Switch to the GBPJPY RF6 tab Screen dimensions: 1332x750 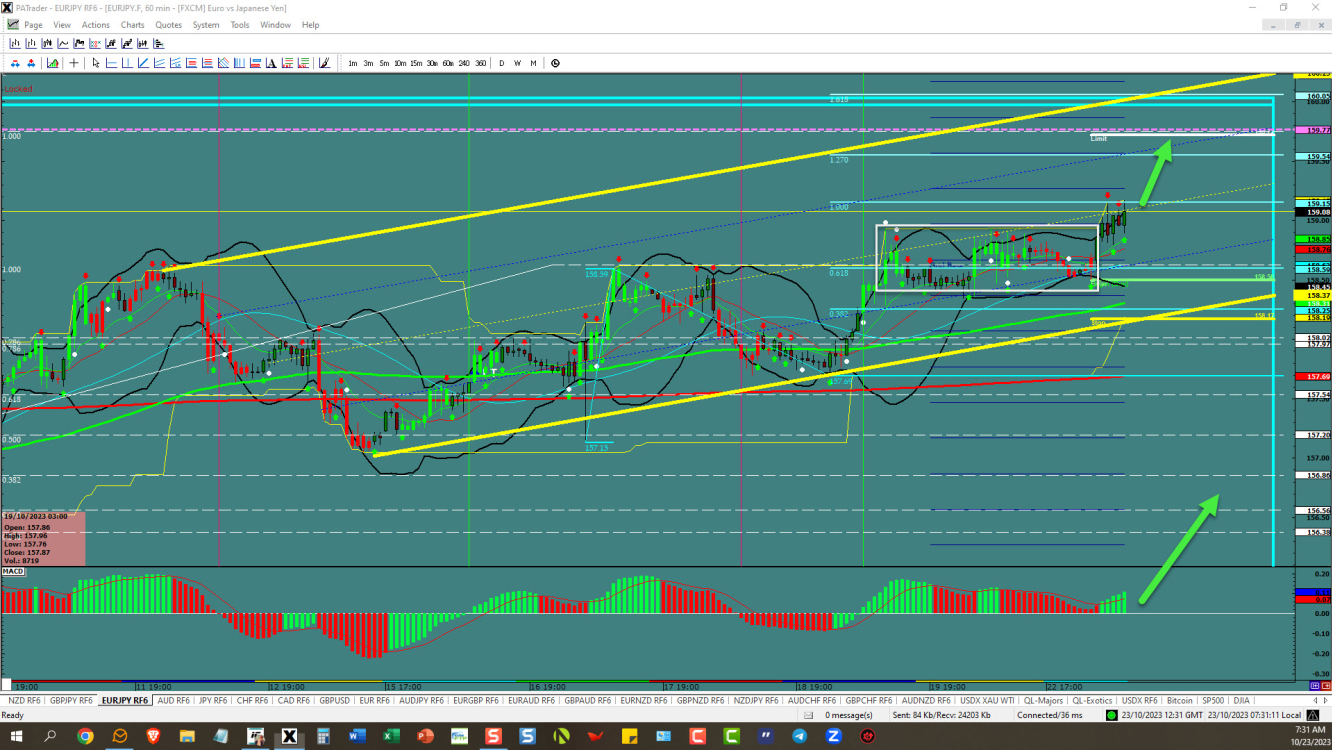71,700
